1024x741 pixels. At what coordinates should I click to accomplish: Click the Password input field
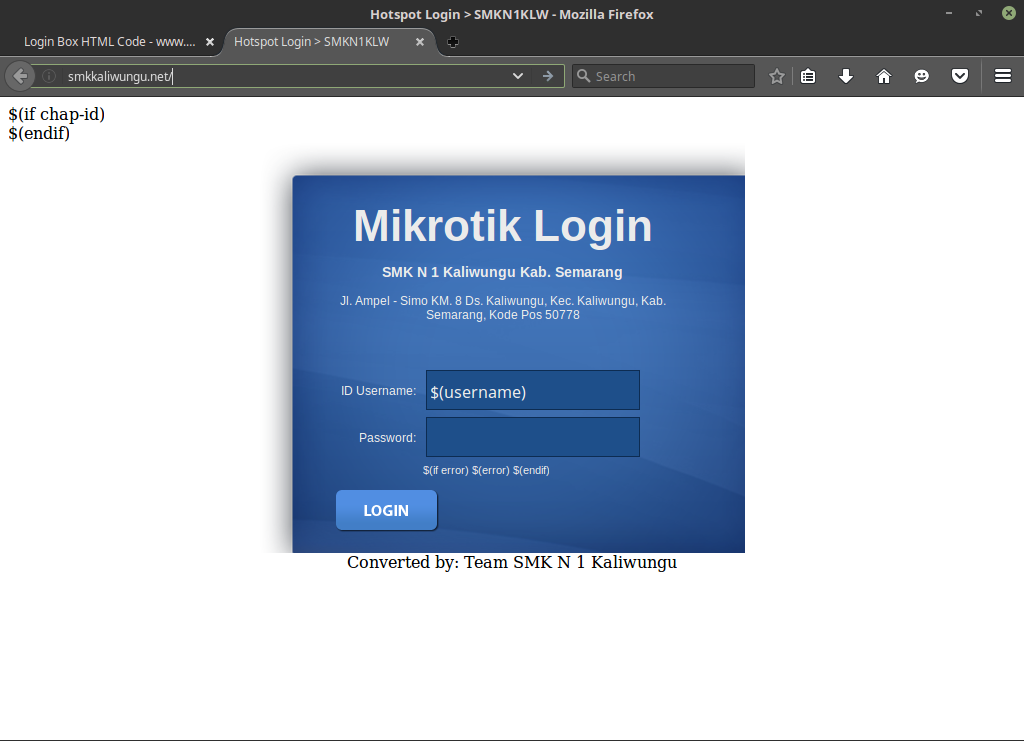[x=532, y=437]
